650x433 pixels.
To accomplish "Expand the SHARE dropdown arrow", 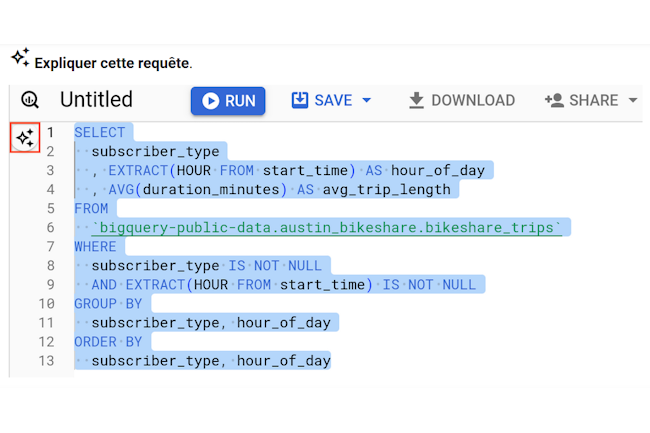I will (x=633, y=100).
